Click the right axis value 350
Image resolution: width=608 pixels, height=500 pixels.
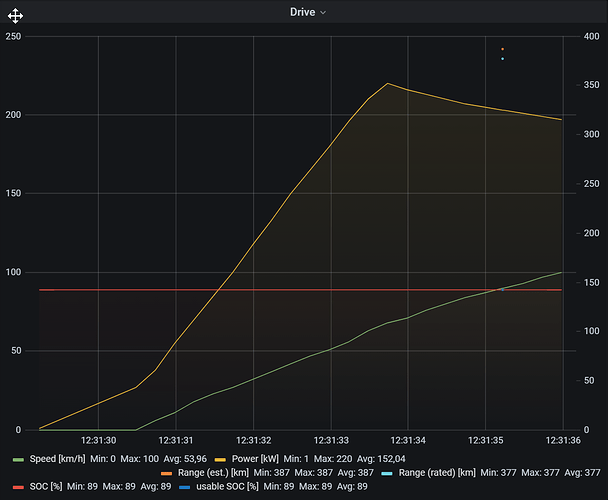coord(592,85)
